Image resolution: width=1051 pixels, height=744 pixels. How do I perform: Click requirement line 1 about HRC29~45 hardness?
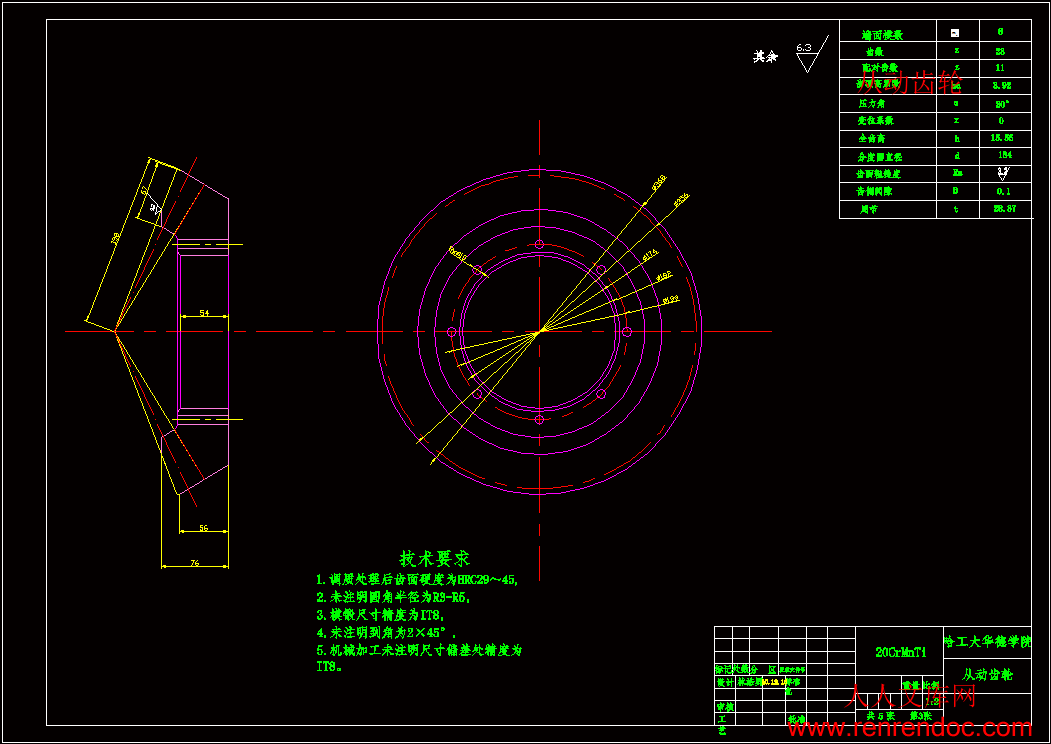(x=418, y=580)
